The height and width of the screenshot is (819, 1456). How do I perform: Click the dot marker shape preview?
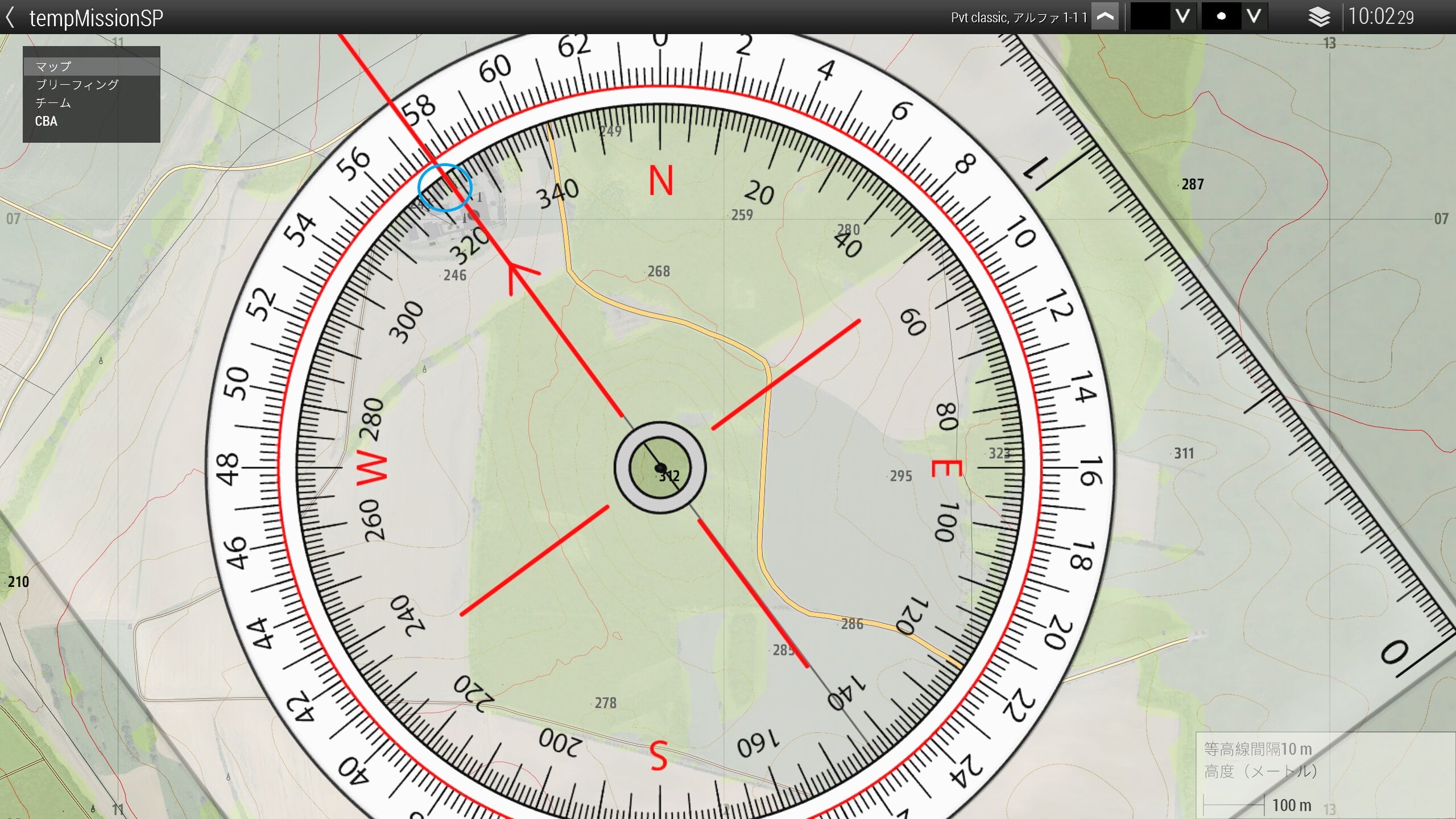click(1221, 16)
